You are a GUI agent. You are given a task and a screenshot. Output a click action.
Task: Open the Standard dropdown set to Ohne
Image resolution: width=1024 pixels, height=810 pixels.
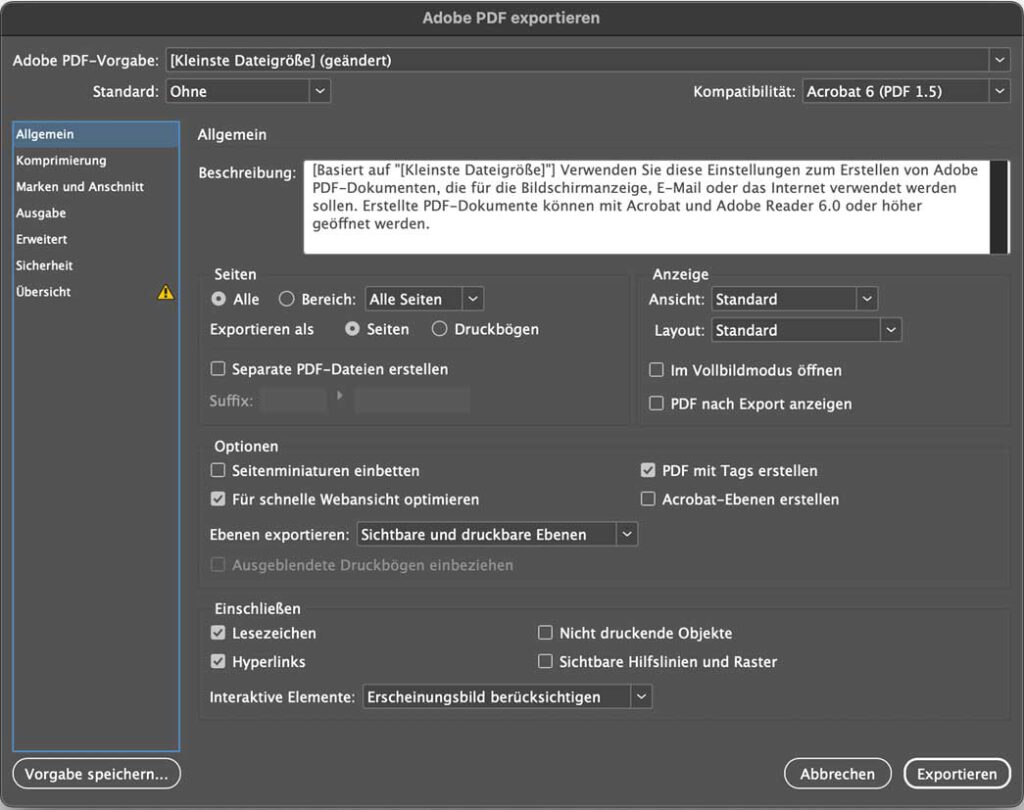248,91
